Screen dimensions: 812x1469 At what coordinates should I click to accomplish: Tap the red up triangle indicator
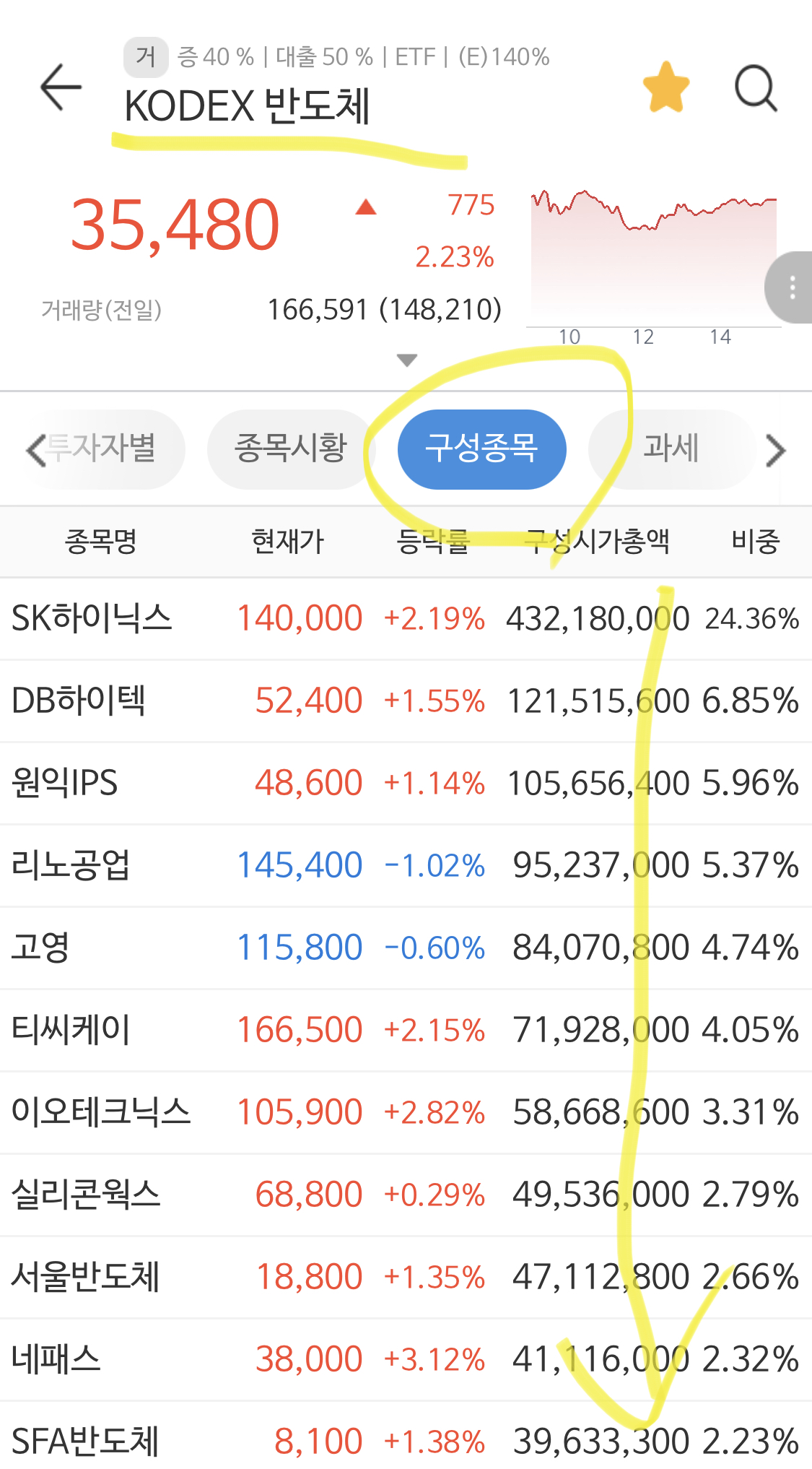[366, 207]
